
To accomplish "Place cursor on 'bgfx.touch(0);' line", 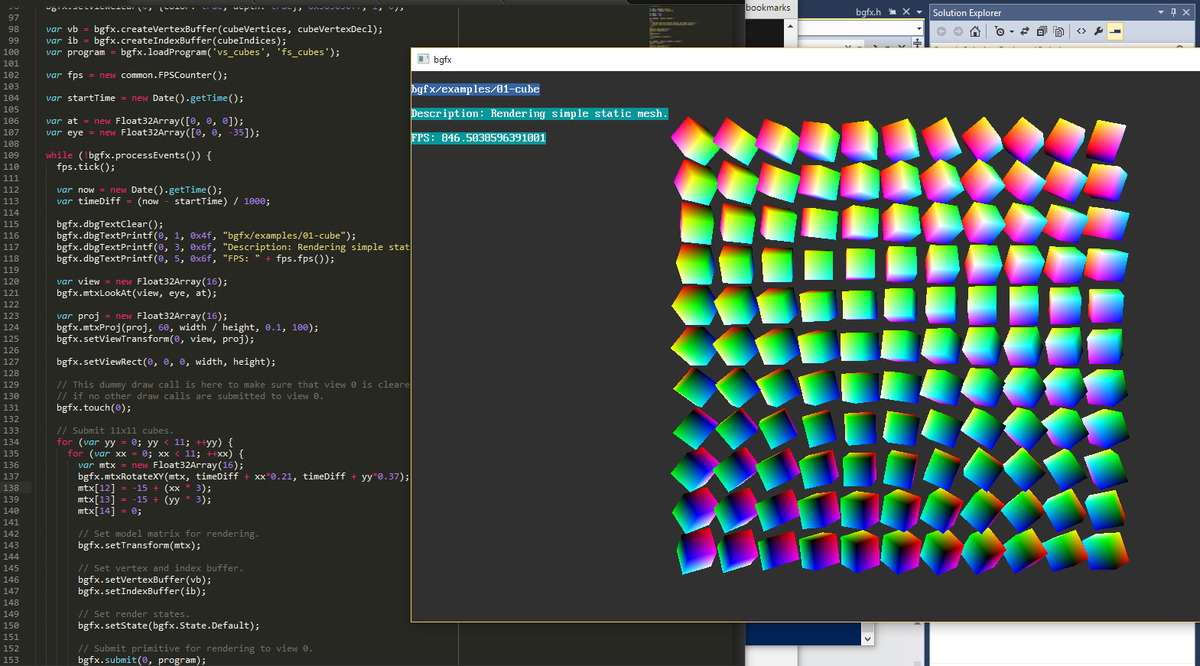I will tap(93, 407).
